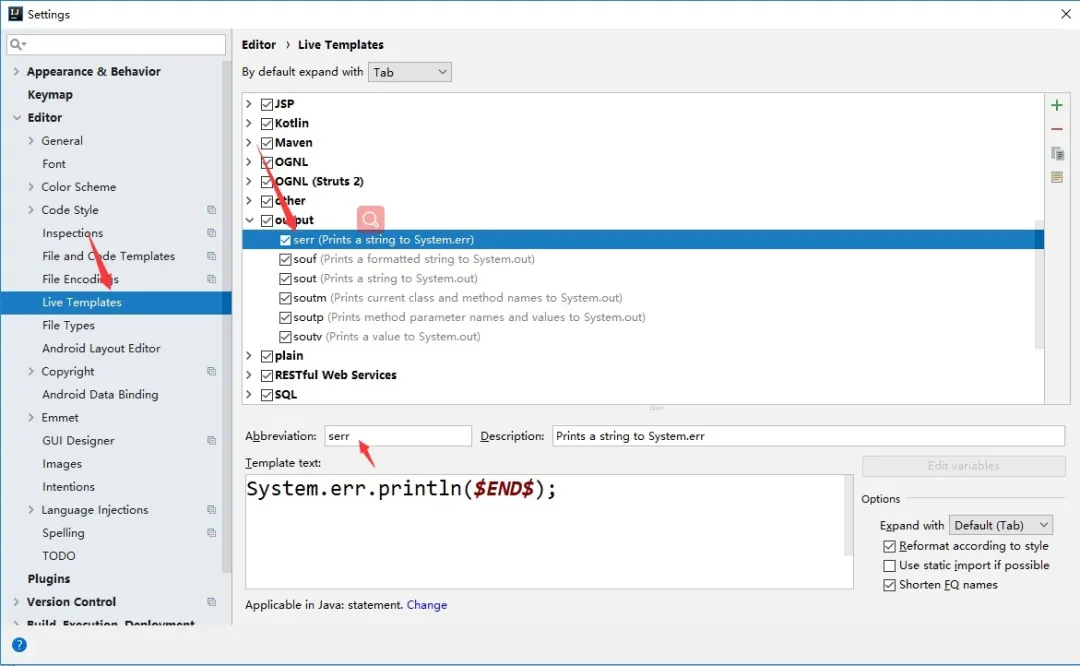
Task: Click the help question mark icon
Action: tap(19, 645)
